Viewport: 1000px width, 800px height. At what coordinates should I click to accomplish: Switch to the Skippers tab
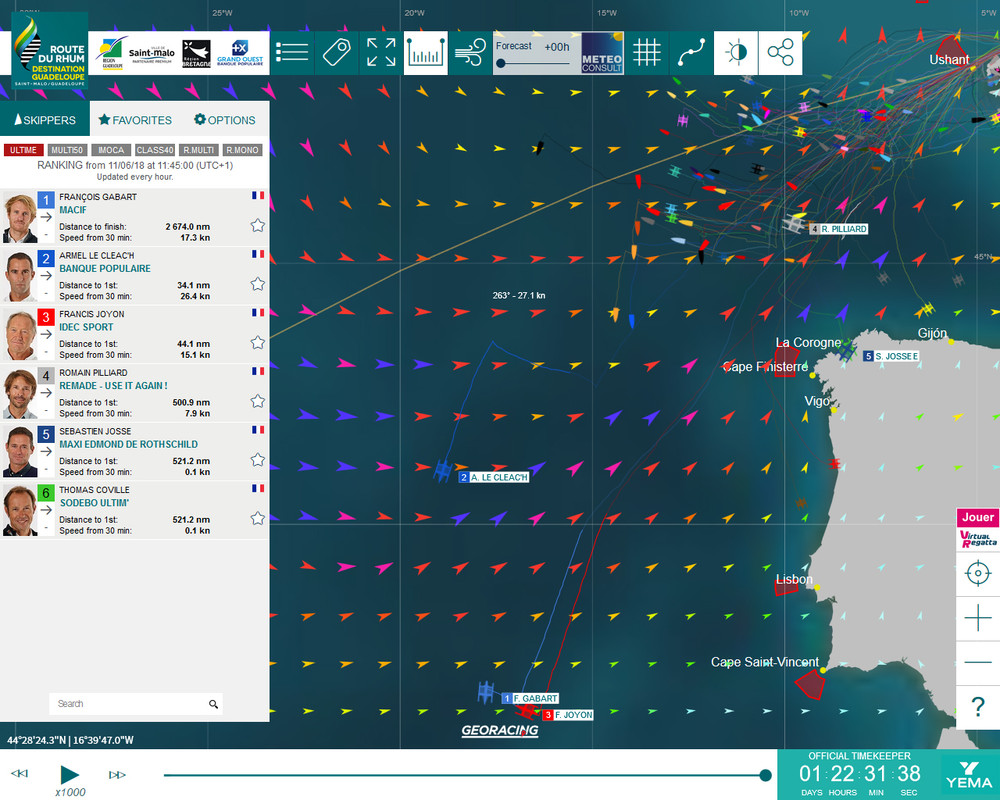click(45, 119)
